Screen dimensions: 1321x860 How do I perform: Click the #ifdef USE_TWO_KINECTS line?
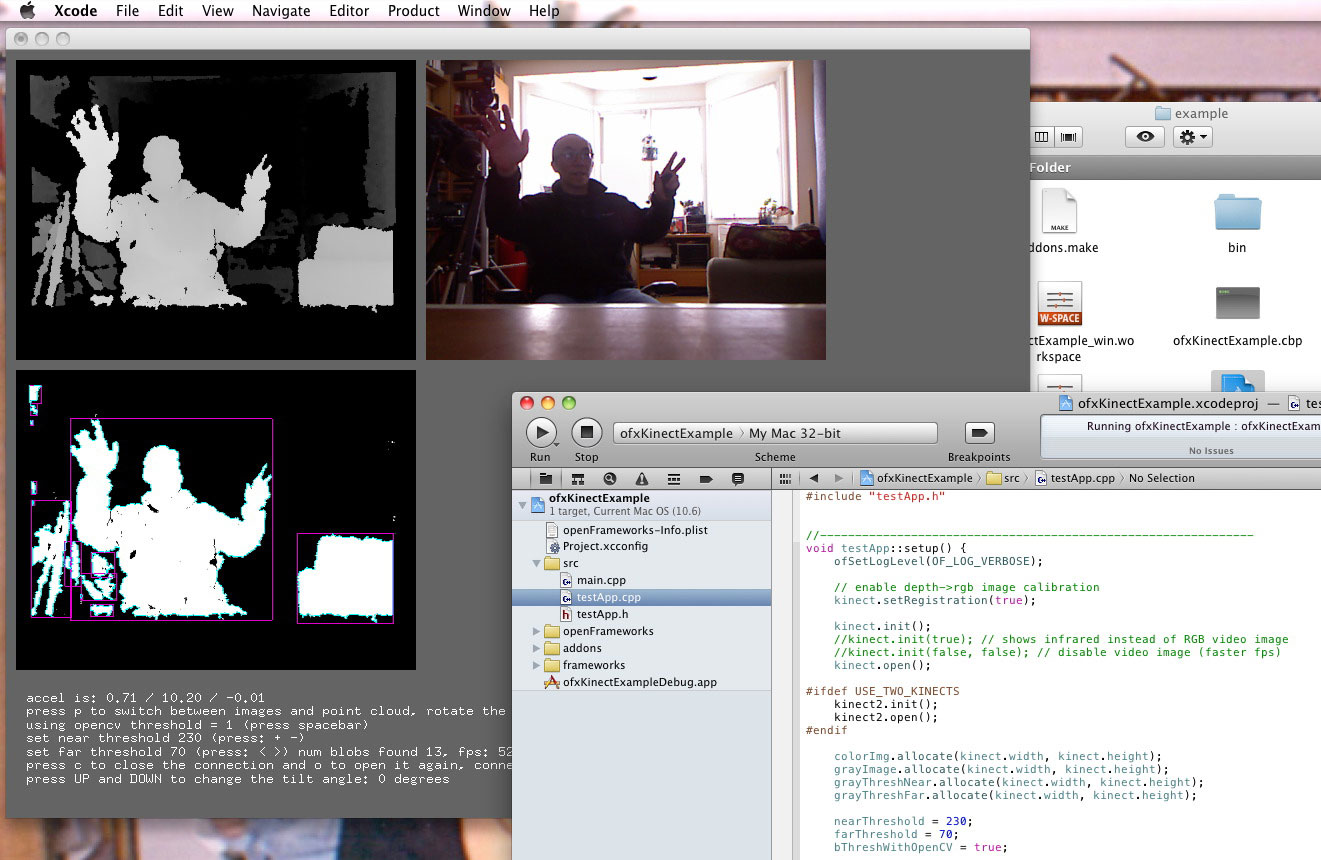882,691
